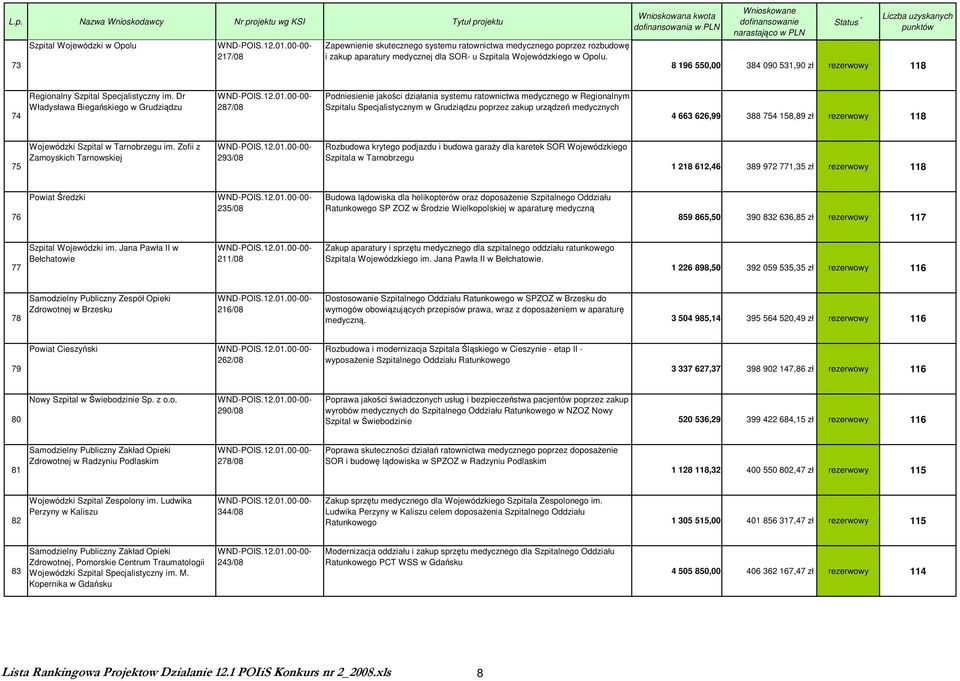Image resolution: width=960 pixels, height=681 pixels.
Task: Click the 'Liczba uzyskanych punktów' header
Action: [917, 21]
